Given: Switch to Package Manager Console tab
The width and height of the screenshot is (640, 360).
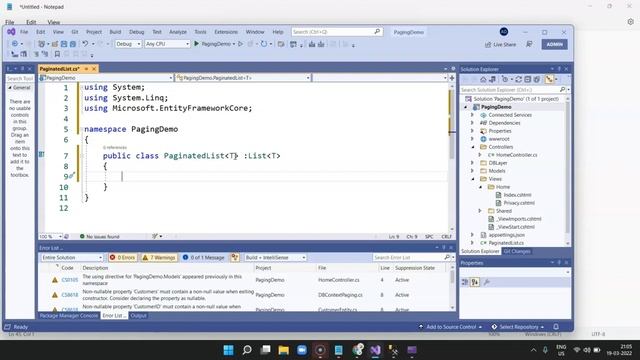Looking at the screenshot, I should (69, 316).
